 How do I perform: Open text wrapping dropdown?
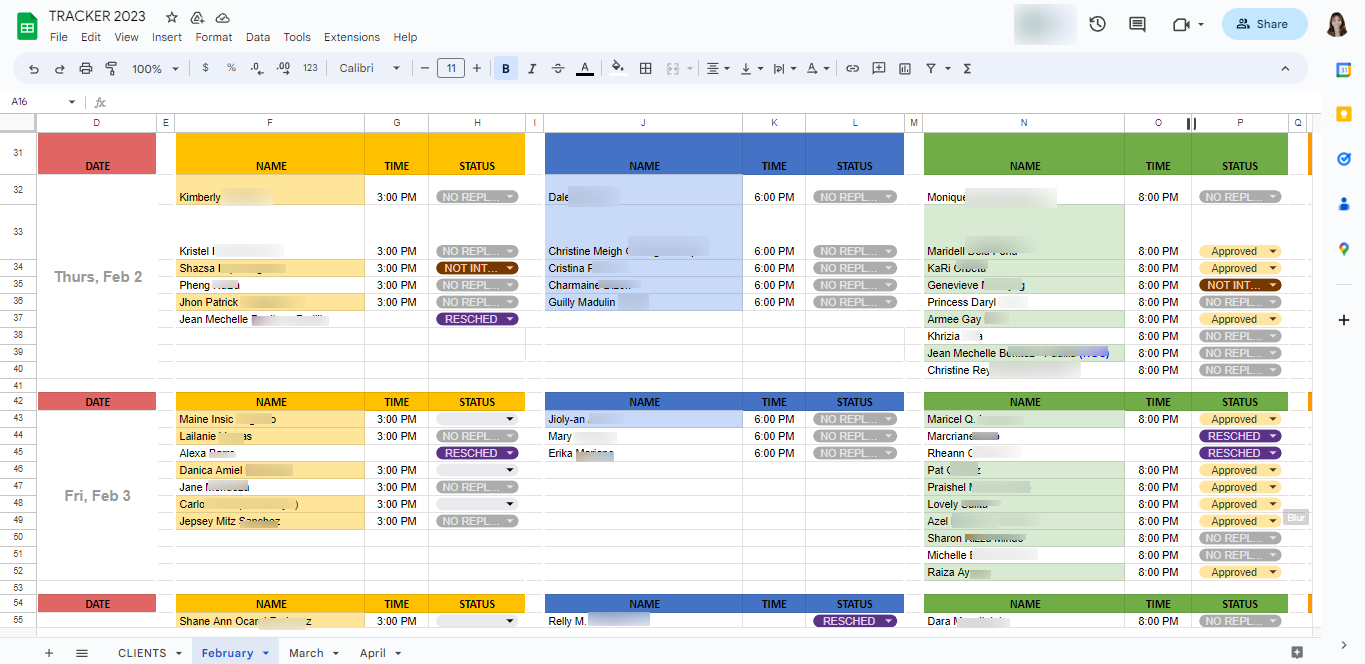coord(783,69)
